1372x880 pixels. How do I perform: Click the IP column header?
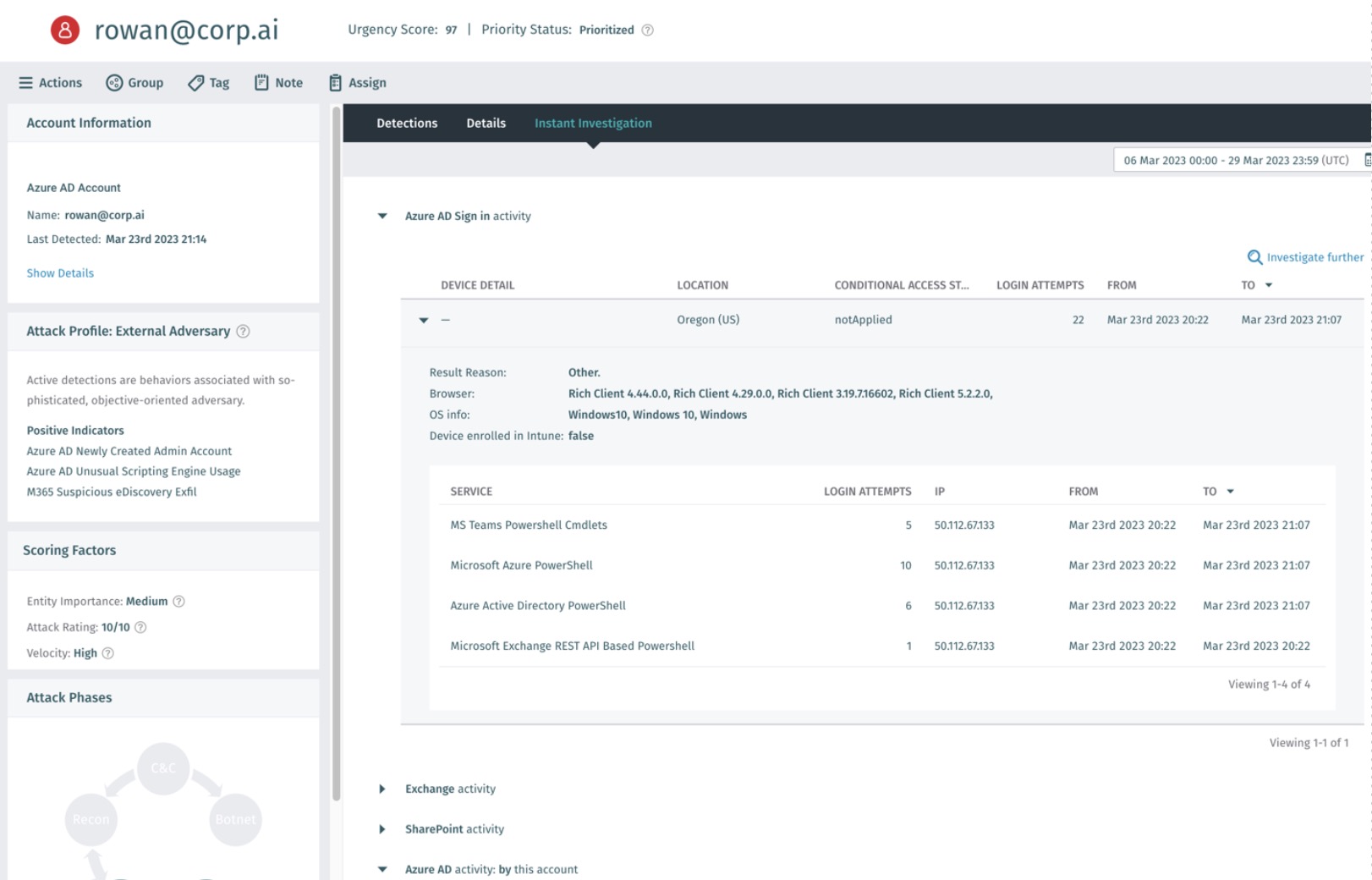(939, 492)
